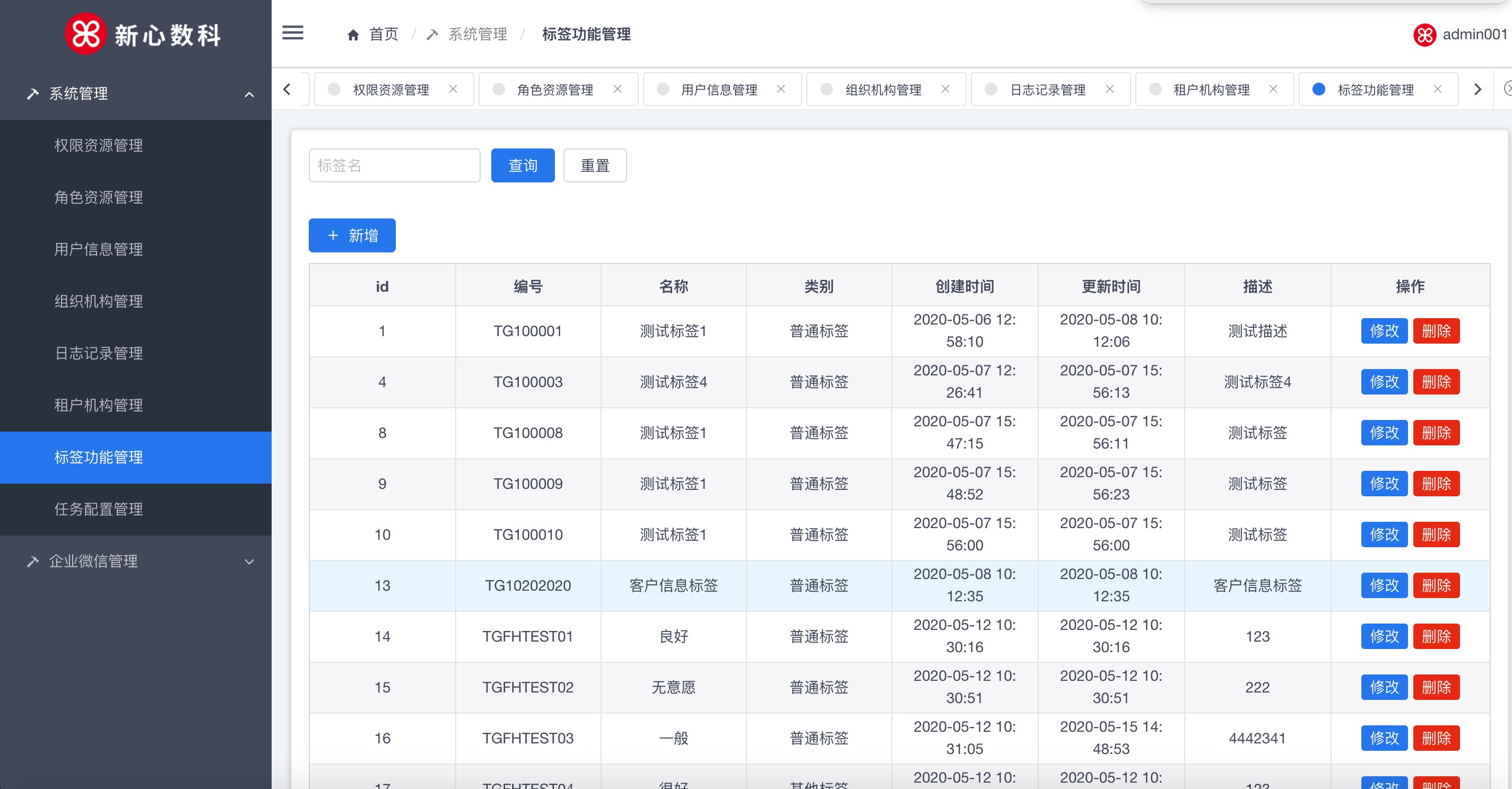
Task: Click the 重置 reset button
Action: point(595,165)
